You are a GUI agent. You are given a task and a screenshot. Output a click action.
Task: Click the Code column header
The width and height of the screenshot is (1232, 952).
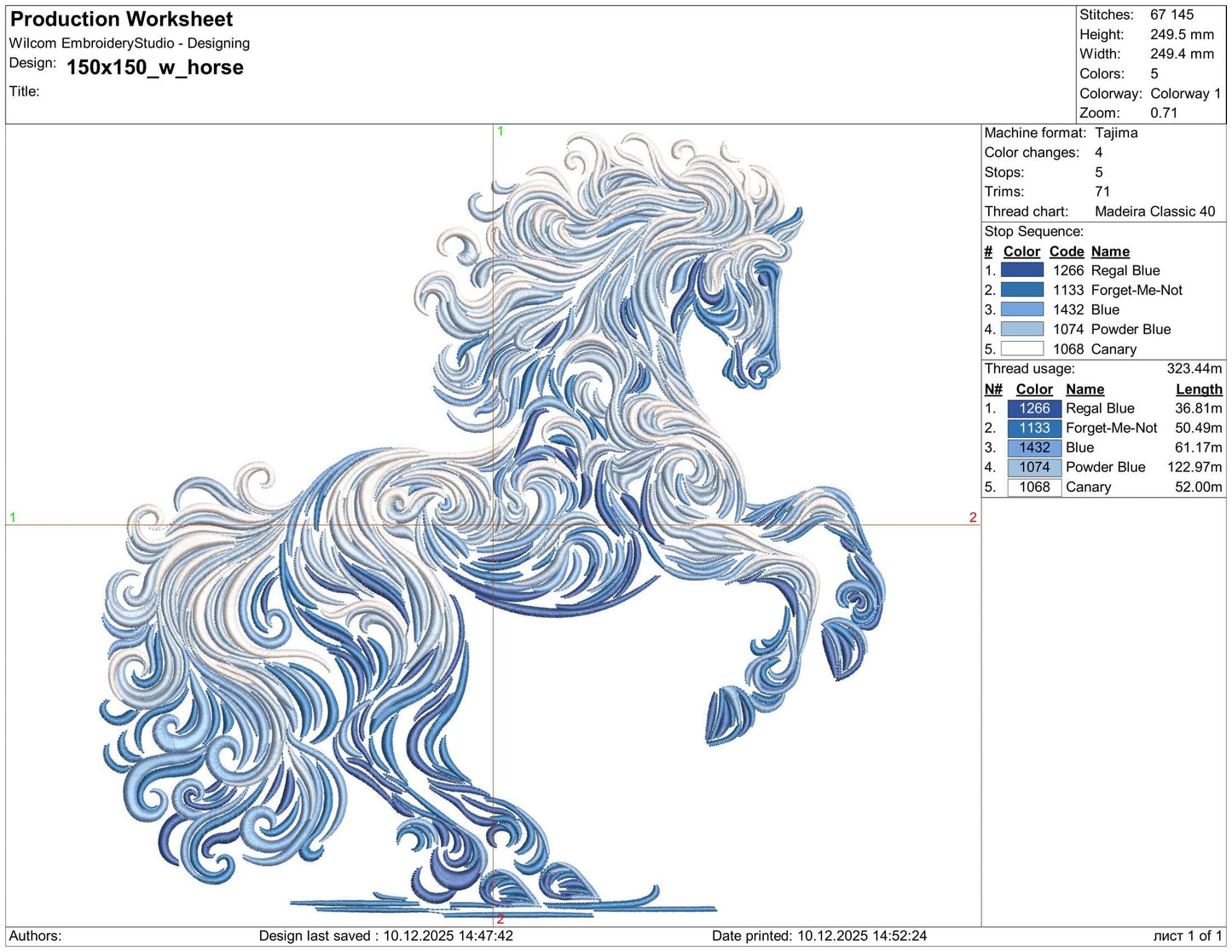[x=1067, y=251]
